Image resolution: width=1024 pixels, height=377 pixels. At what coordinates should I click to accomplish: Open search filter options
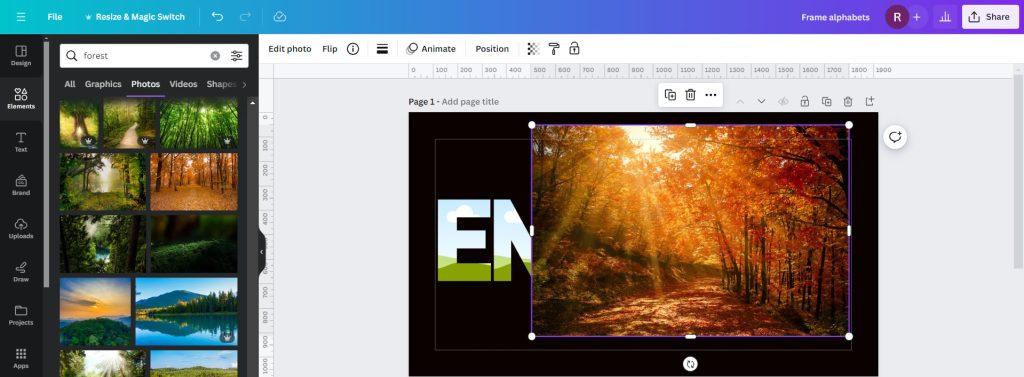[x=236, y=56]
